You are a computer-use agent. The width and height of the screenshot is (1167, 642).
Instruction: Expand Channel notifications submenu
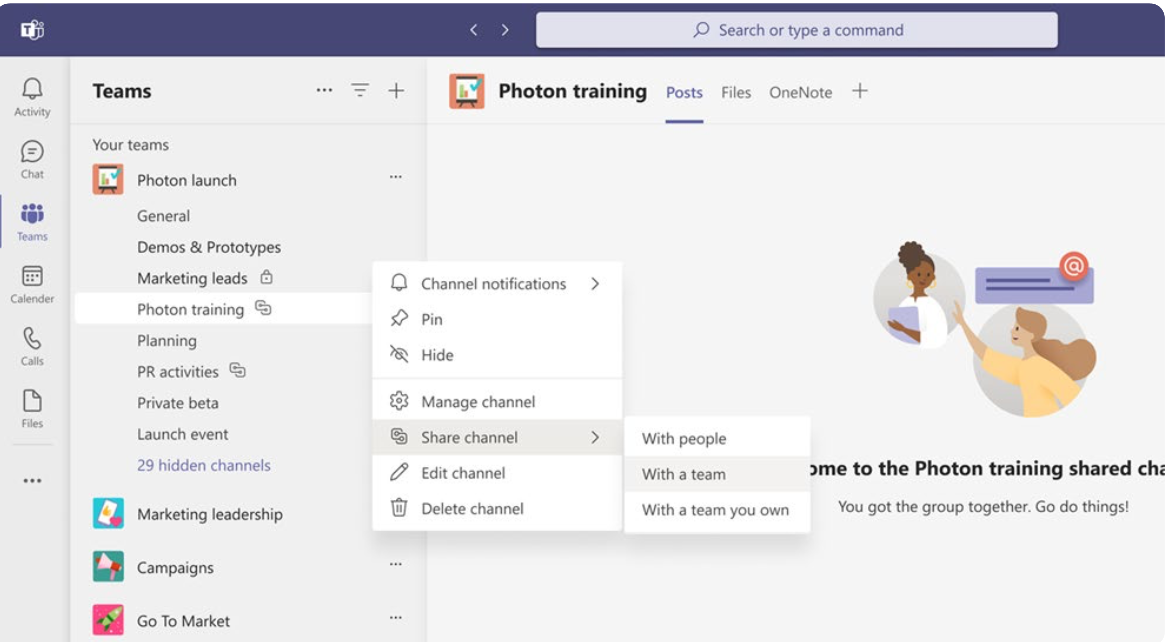point(595,283)
